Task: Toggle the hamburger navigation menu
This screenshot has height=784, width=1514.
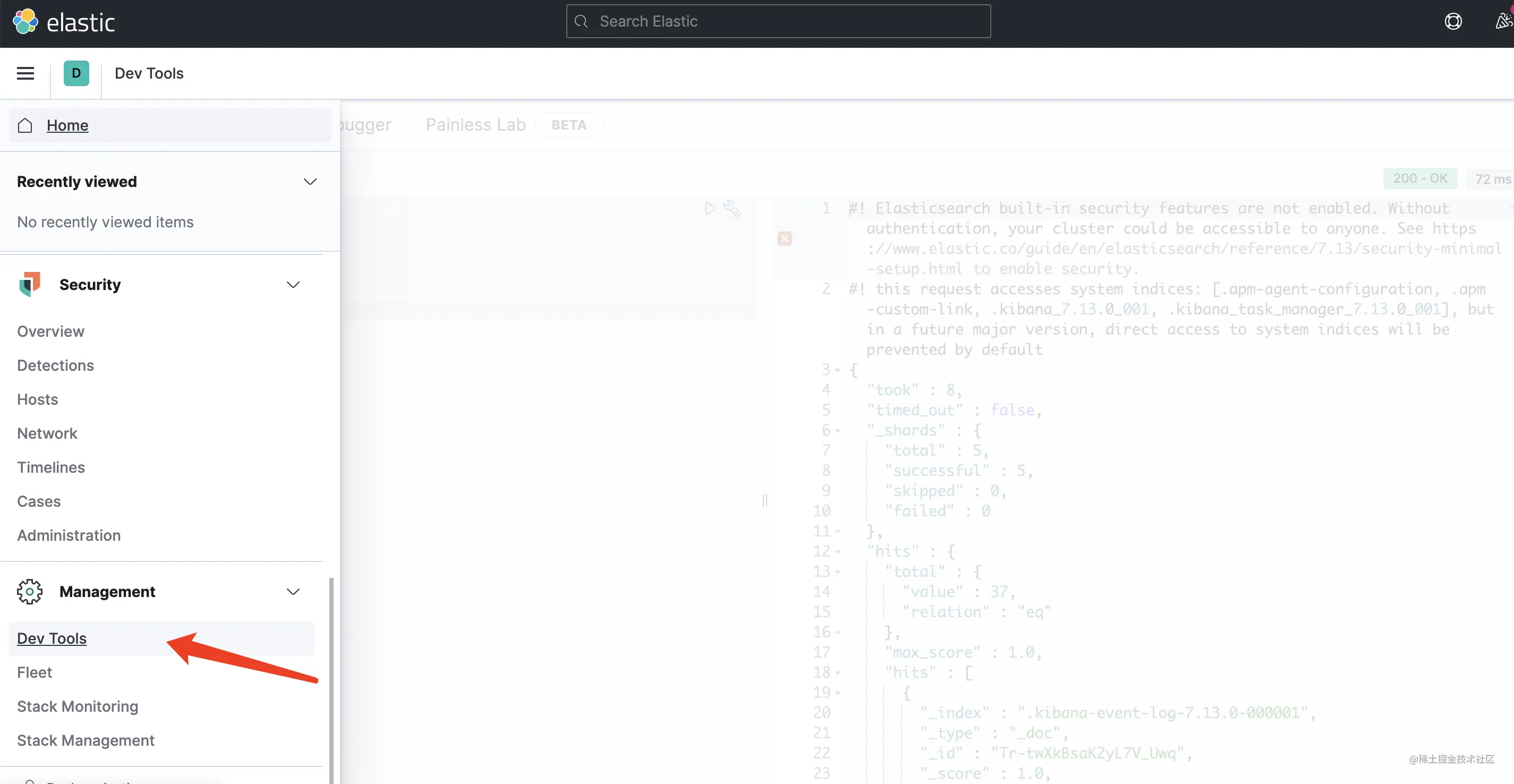Action: tap(25, 73)
